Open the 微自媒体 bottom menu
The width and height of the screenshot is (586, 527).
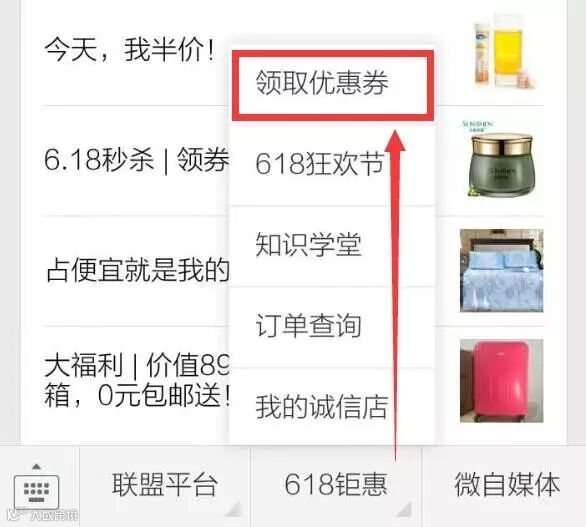[x=505, y=485]
